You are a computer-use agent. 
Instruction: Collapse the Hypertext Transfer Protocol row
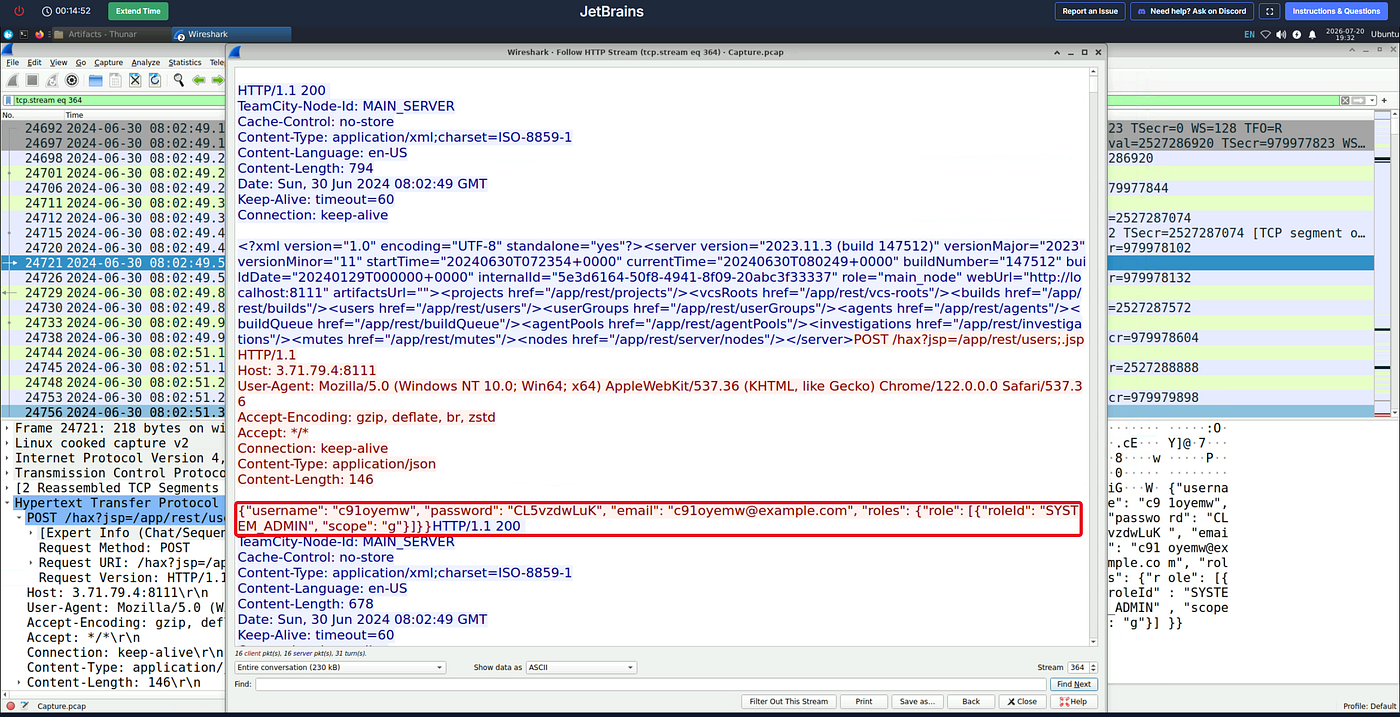pos(8,503)
